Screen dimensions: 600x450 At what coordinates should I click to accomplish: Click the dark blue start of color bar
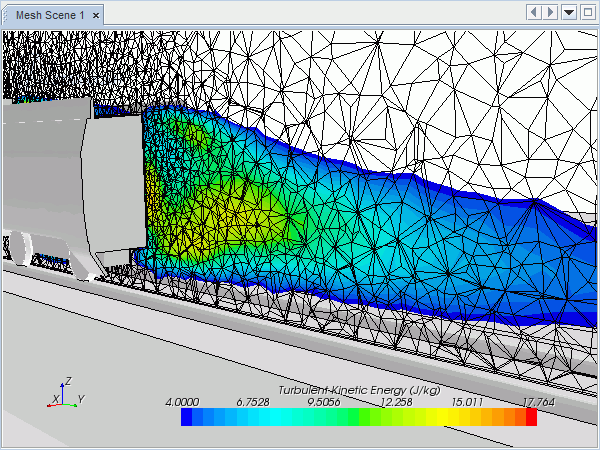coord(187,418)
